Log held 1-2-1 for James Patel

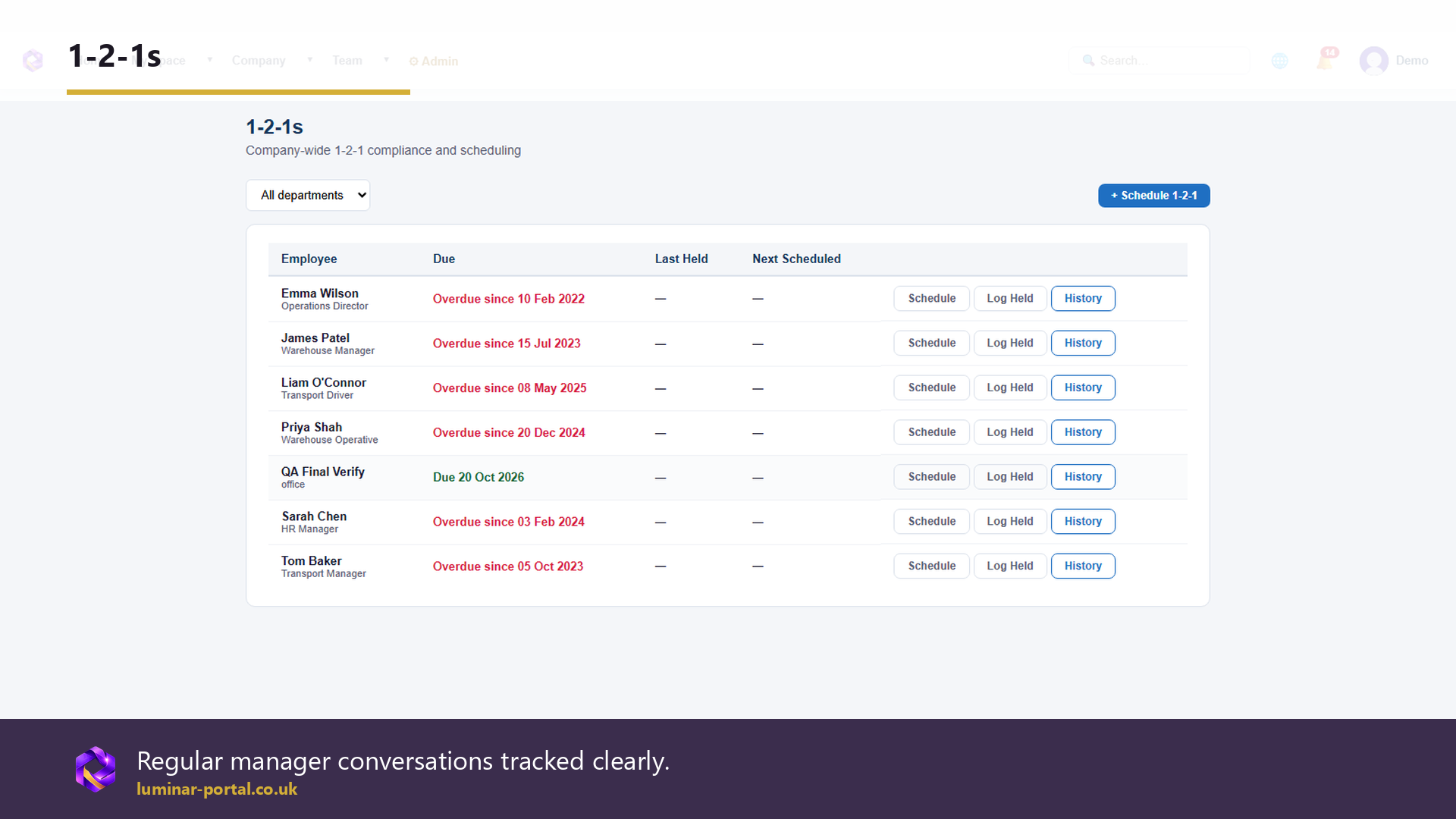[1009, 344]
